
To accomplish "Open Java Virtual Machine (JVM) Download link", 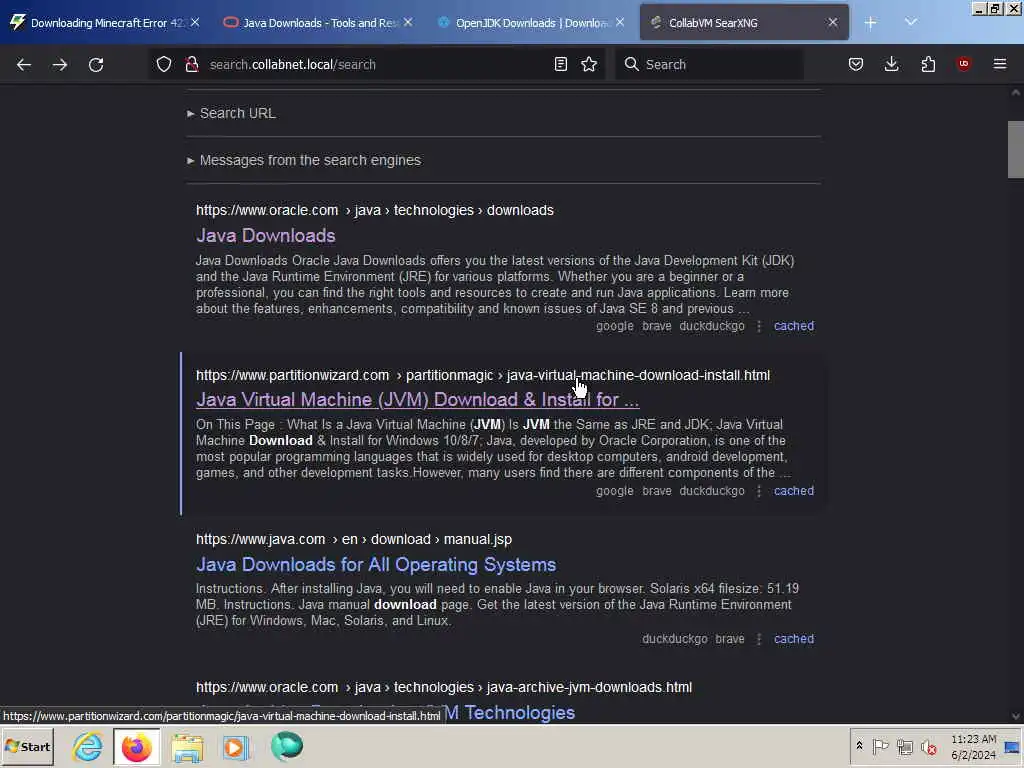I will click(417, 399).
